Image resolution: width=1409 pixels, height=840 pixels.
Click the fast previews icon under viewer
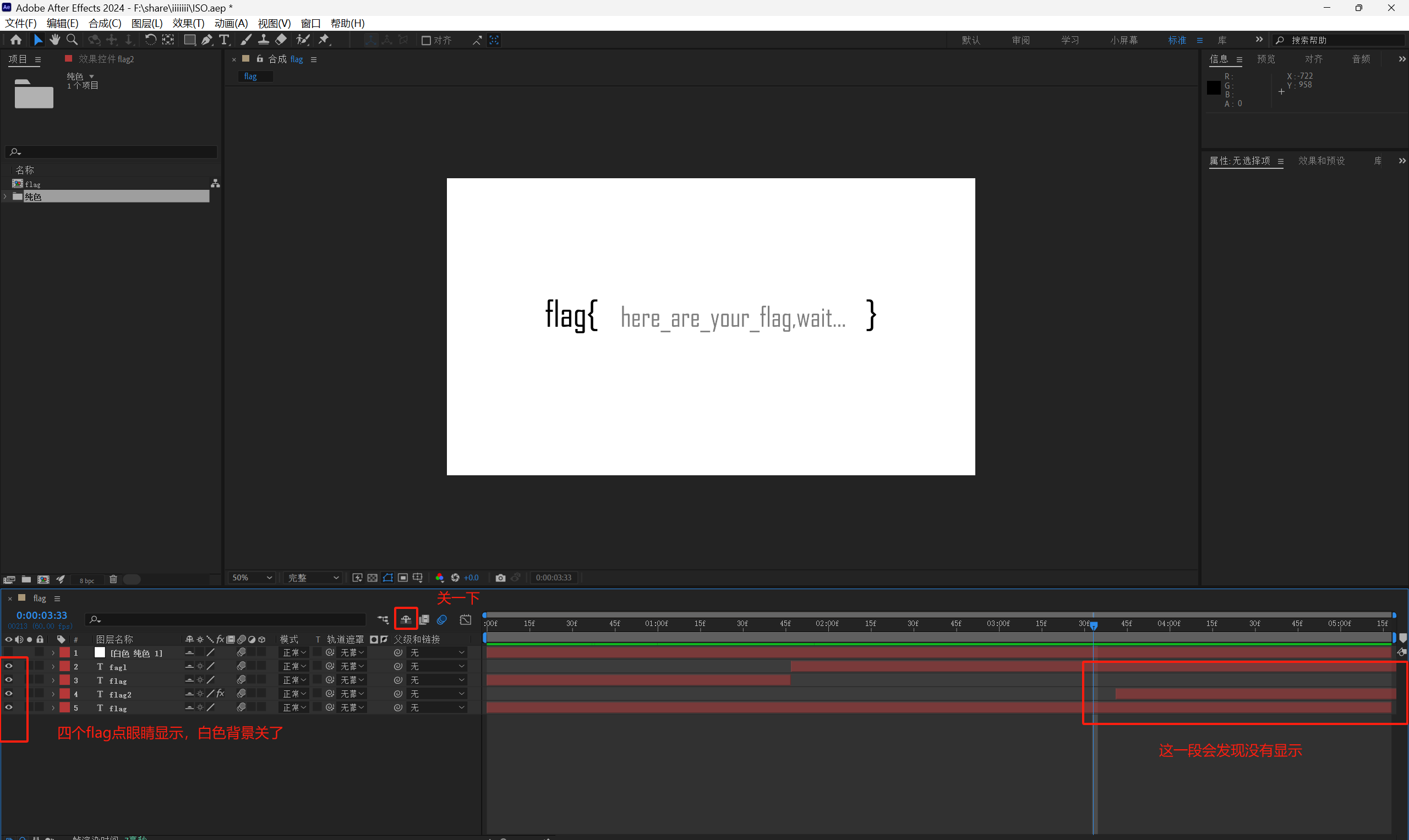(x=357, y=578)
